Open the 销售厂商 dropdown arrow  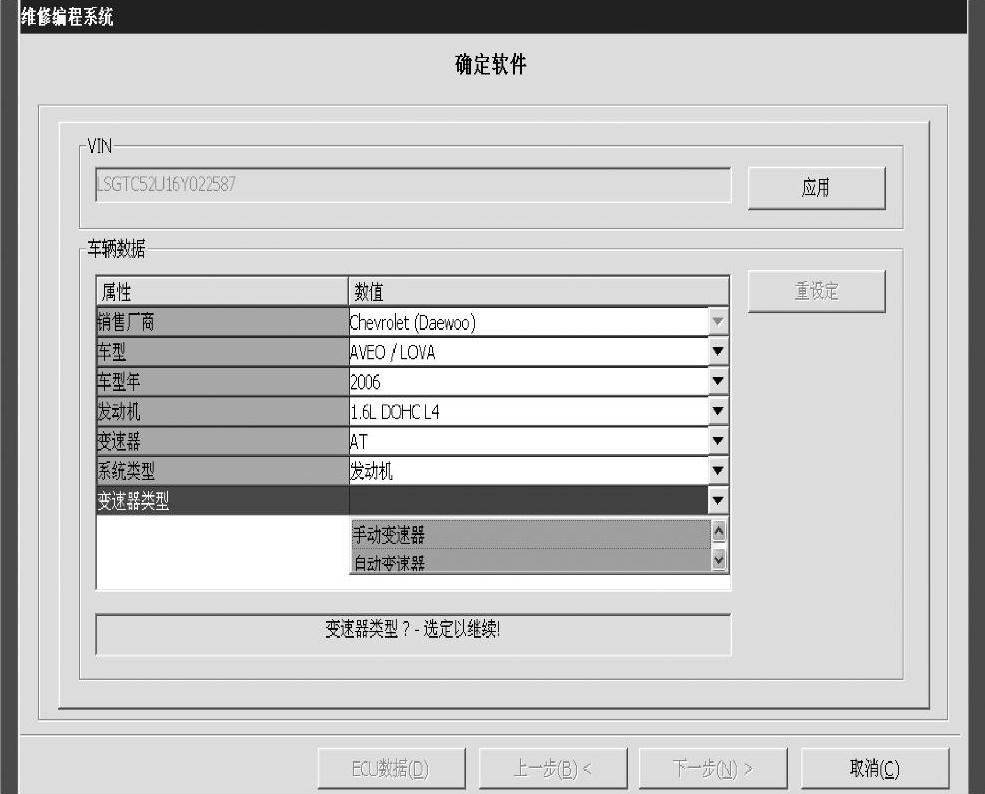718,322
